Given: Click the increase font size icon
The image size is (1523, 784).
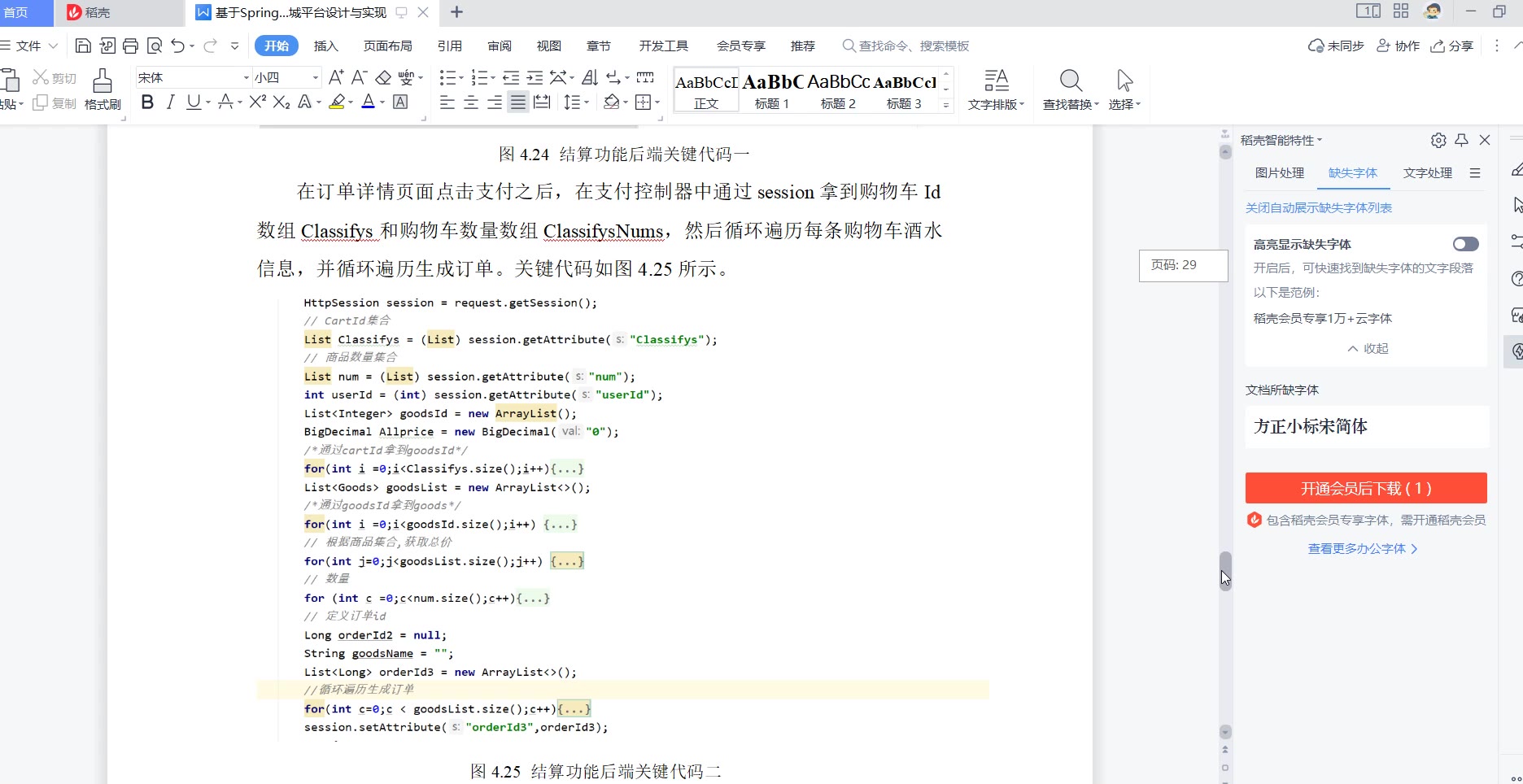Looking at the screenshot, I should point(336,78).
